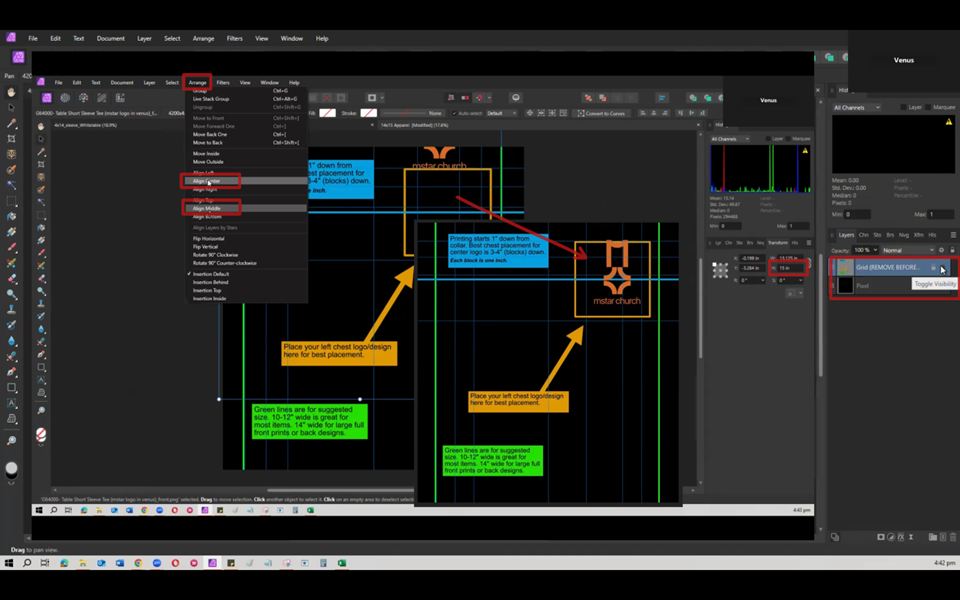Toggle visibility of the Grid layer
This screenshot has width=960, height=600.
click(x=944, y=268)
